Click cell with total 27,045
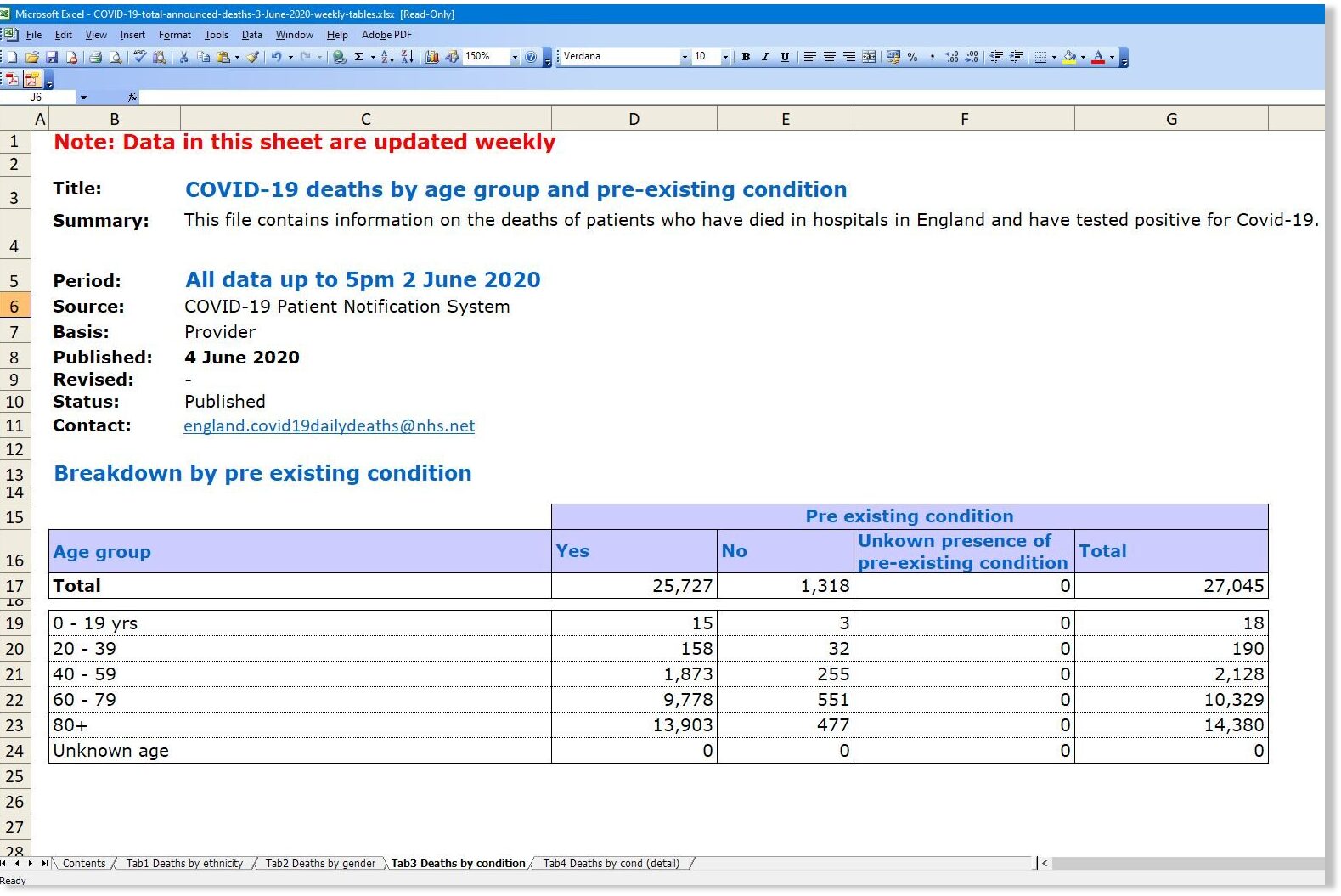 click(x=1172, y=586)
